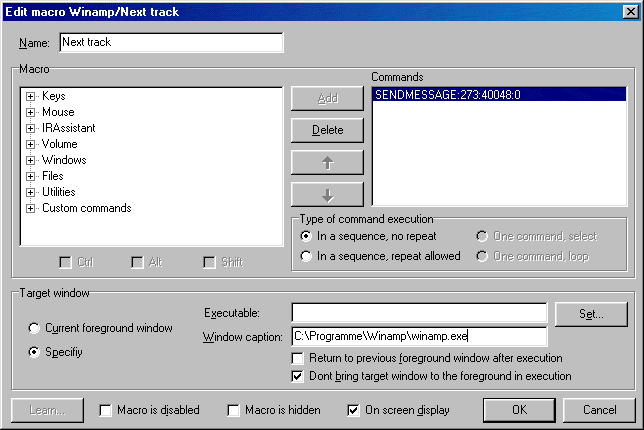Focus the Name input field
644x430 pixels.
(171, 43)
